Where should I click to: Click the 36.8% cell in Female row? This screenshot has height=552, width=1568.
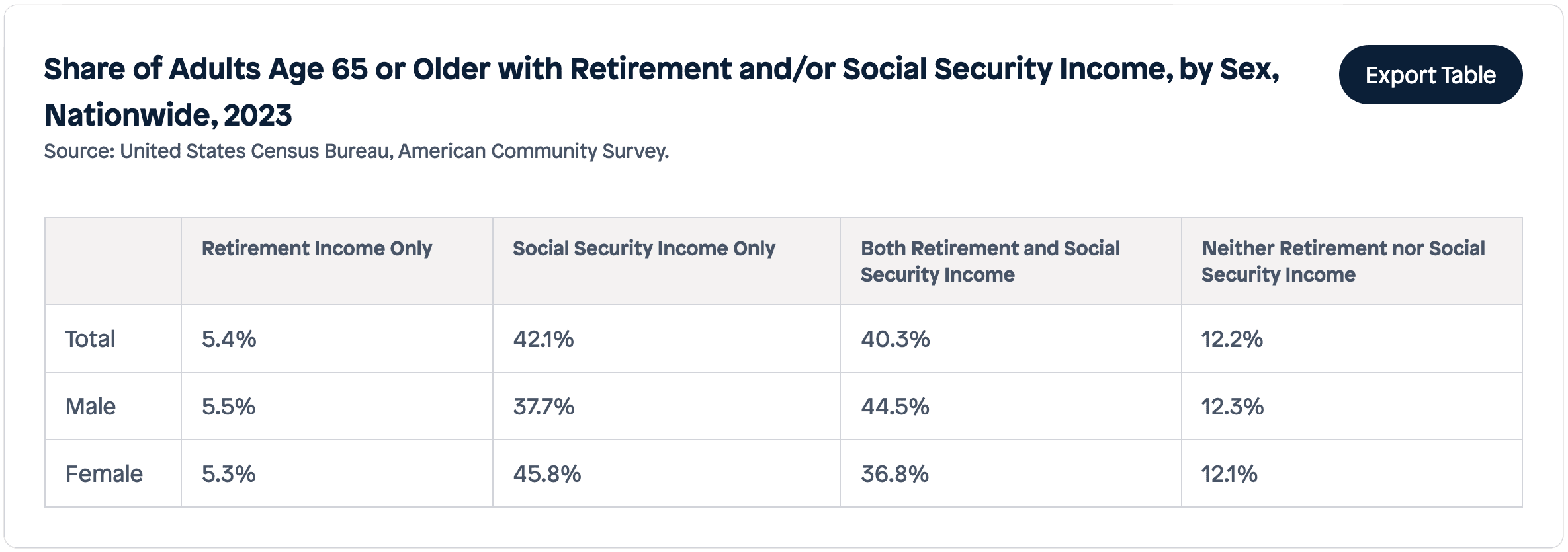pos(895,474)
